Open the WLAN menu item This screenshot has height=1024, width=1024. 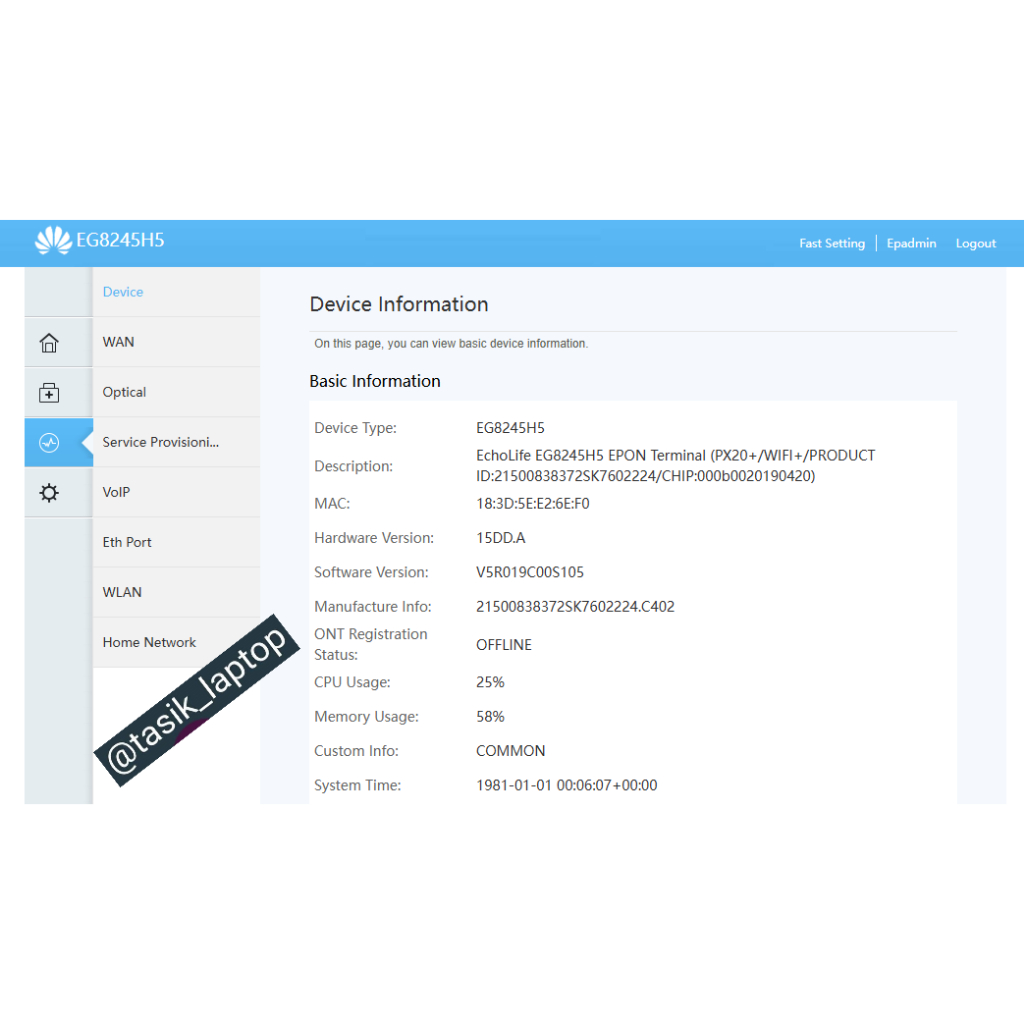pyautogui.click(x=176, y=592)
